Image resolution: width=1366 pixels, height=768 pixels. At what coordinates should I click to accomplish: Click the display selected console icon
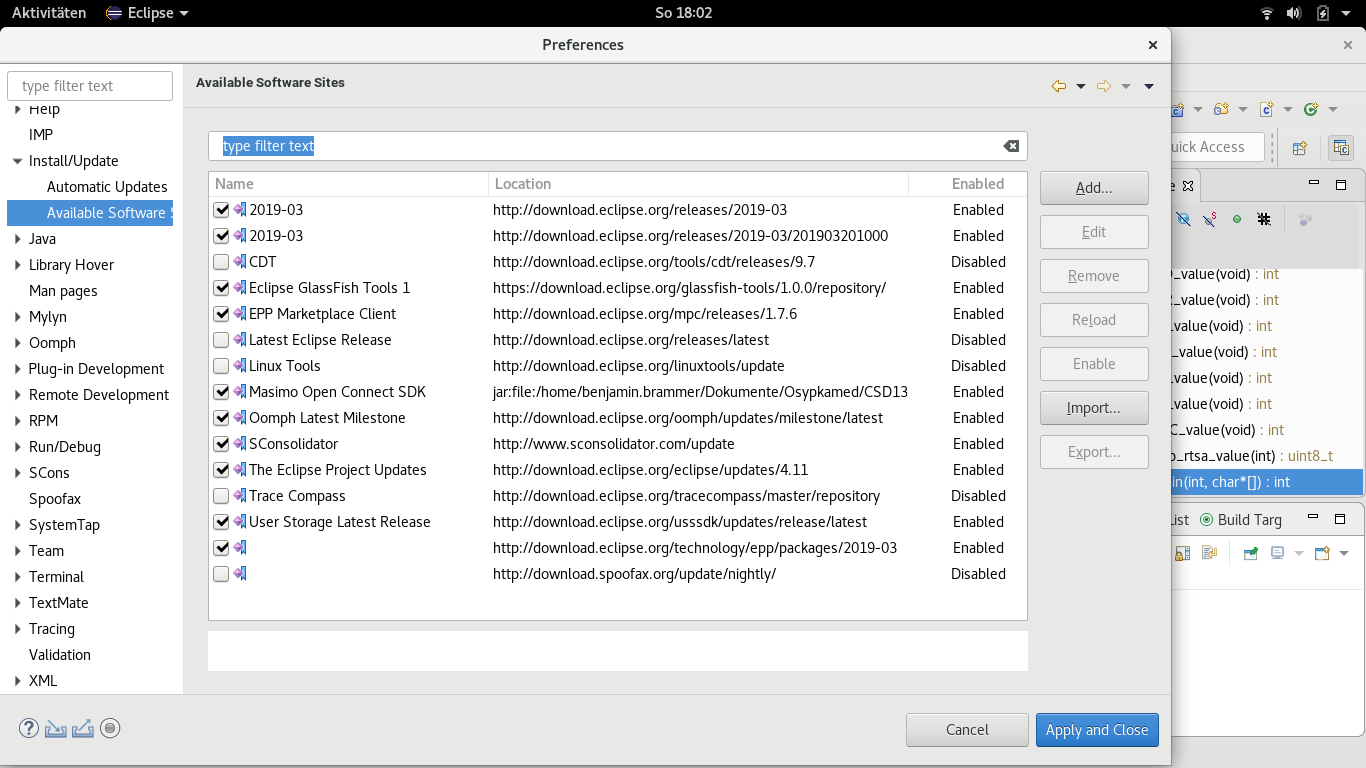[1277, 553]
